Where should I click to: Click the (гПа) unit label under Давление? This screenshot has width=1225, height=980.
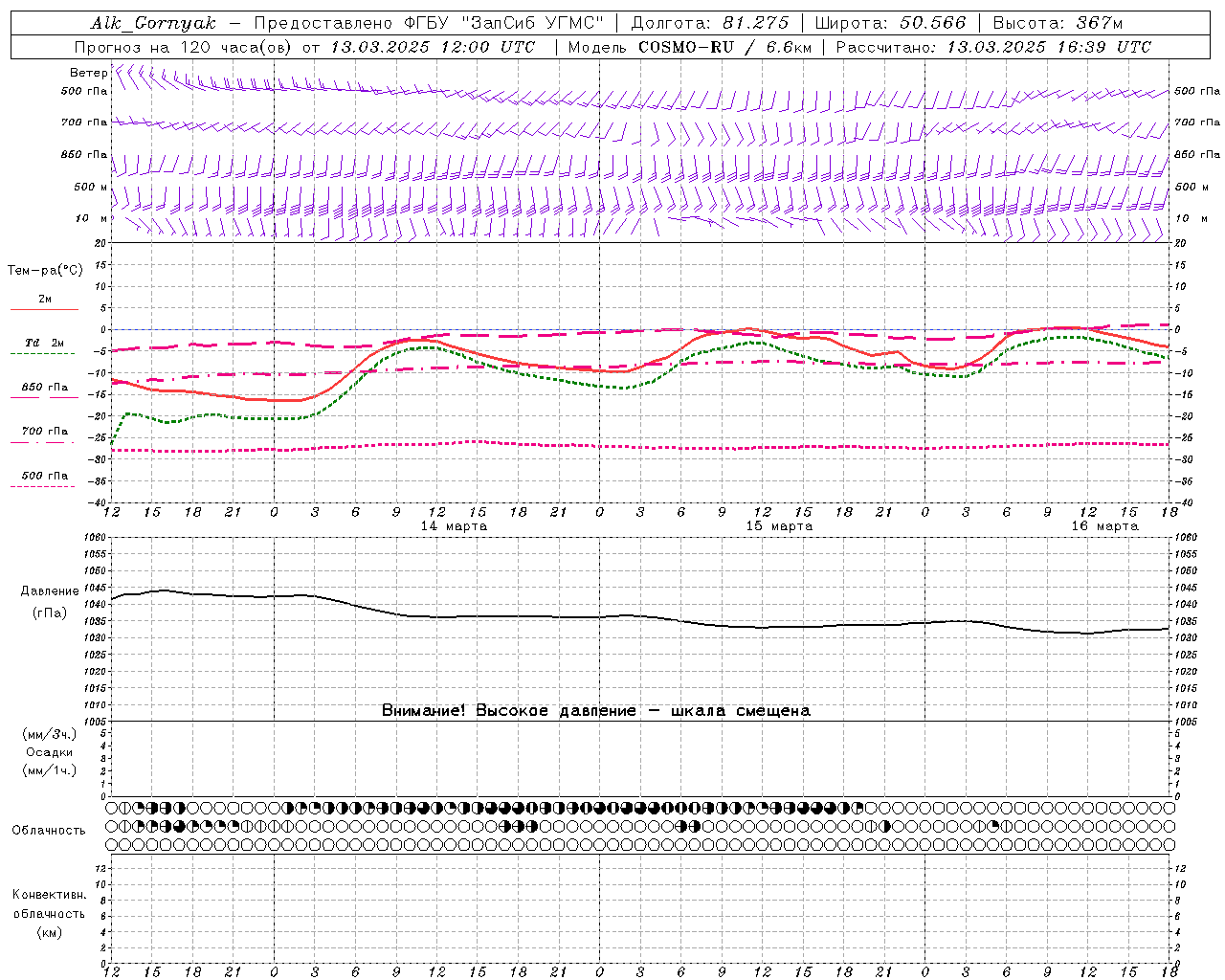50,612
